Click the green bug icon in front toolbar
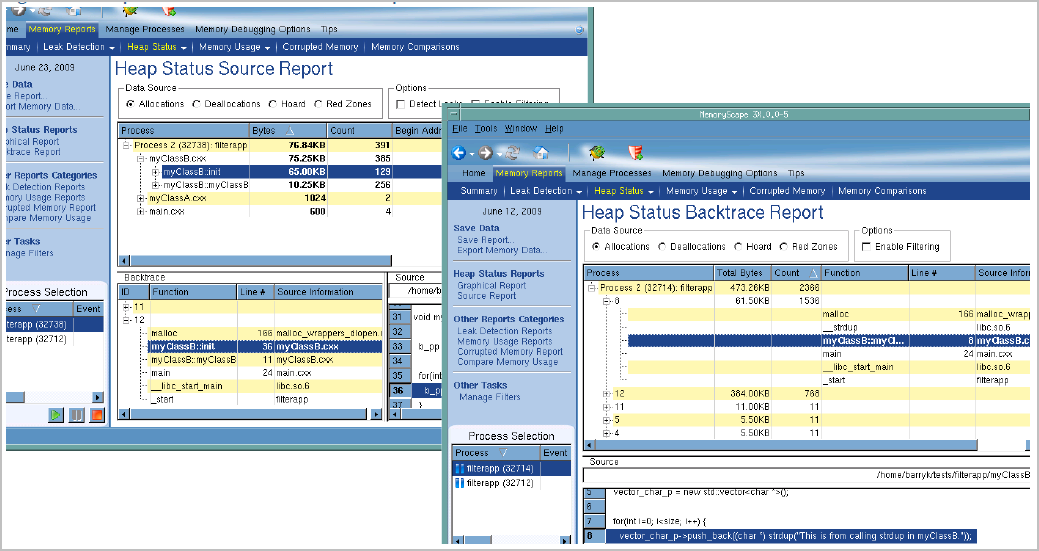The image size is (1039, 551). point(597,153)
